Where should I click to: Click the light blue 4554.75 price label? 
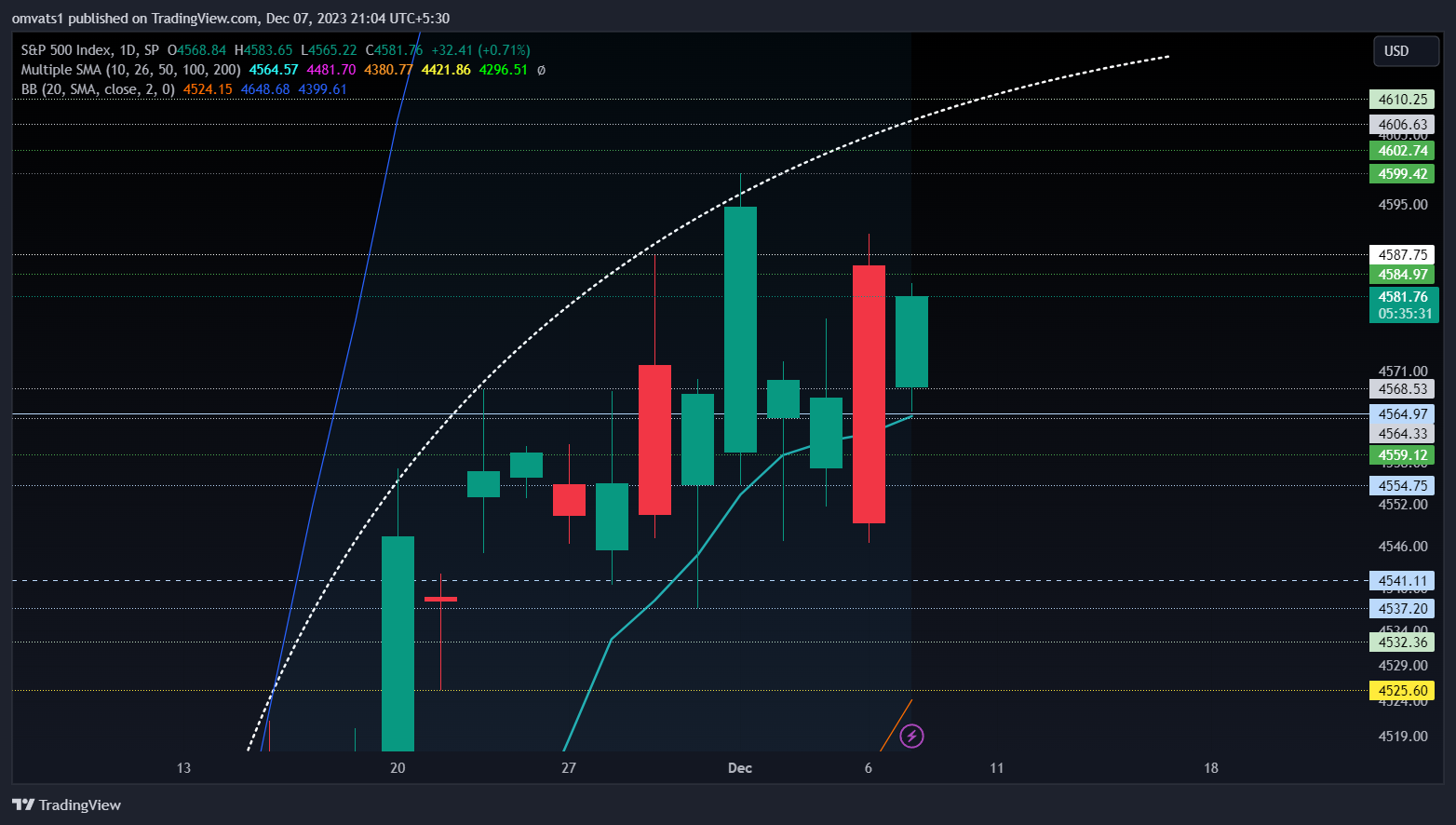point(1402,486)
